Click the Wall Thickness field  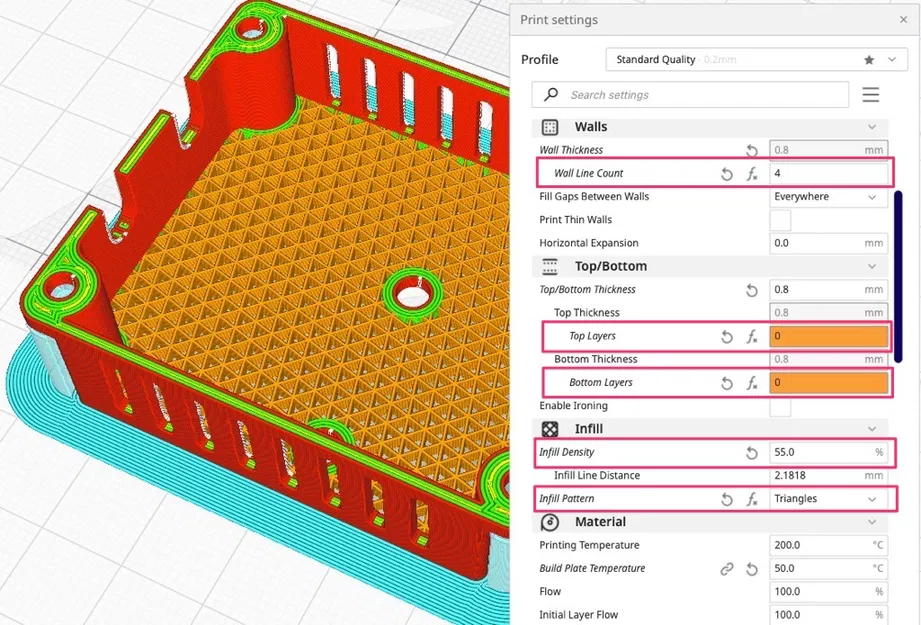tap(829, 150)
